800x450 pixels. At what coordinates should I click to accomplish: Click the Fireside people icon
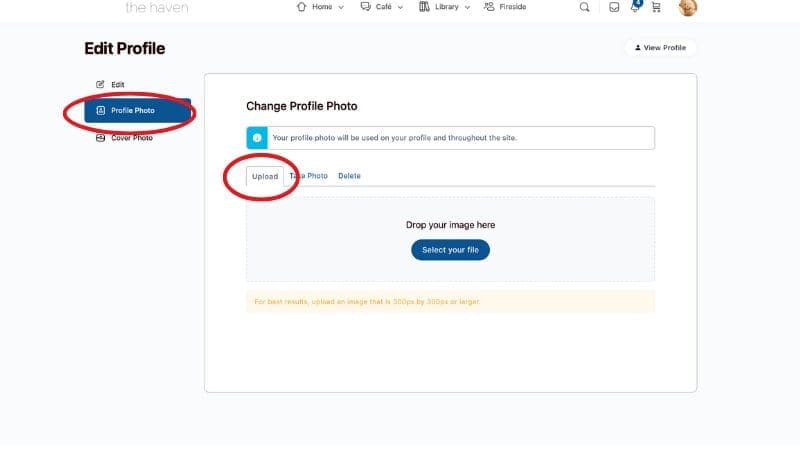[x=489, y=7]
